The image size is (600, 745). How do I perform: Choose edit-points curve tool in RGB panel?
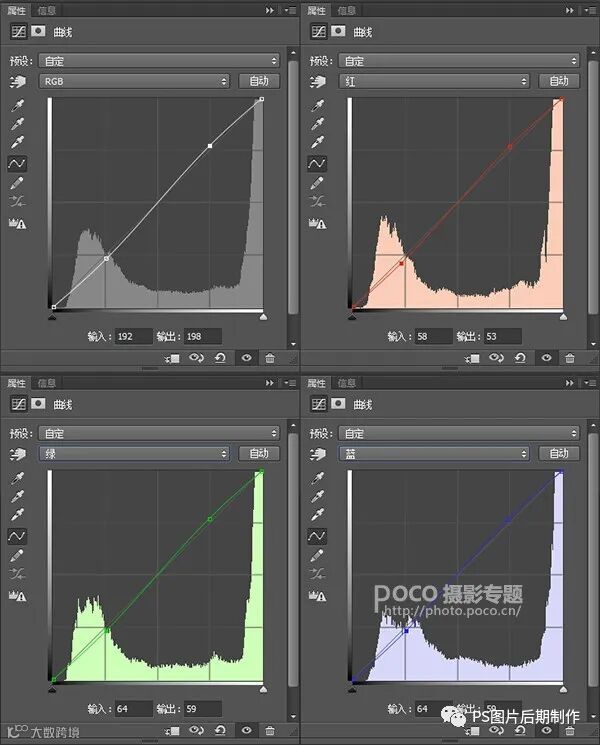(17, 164)
